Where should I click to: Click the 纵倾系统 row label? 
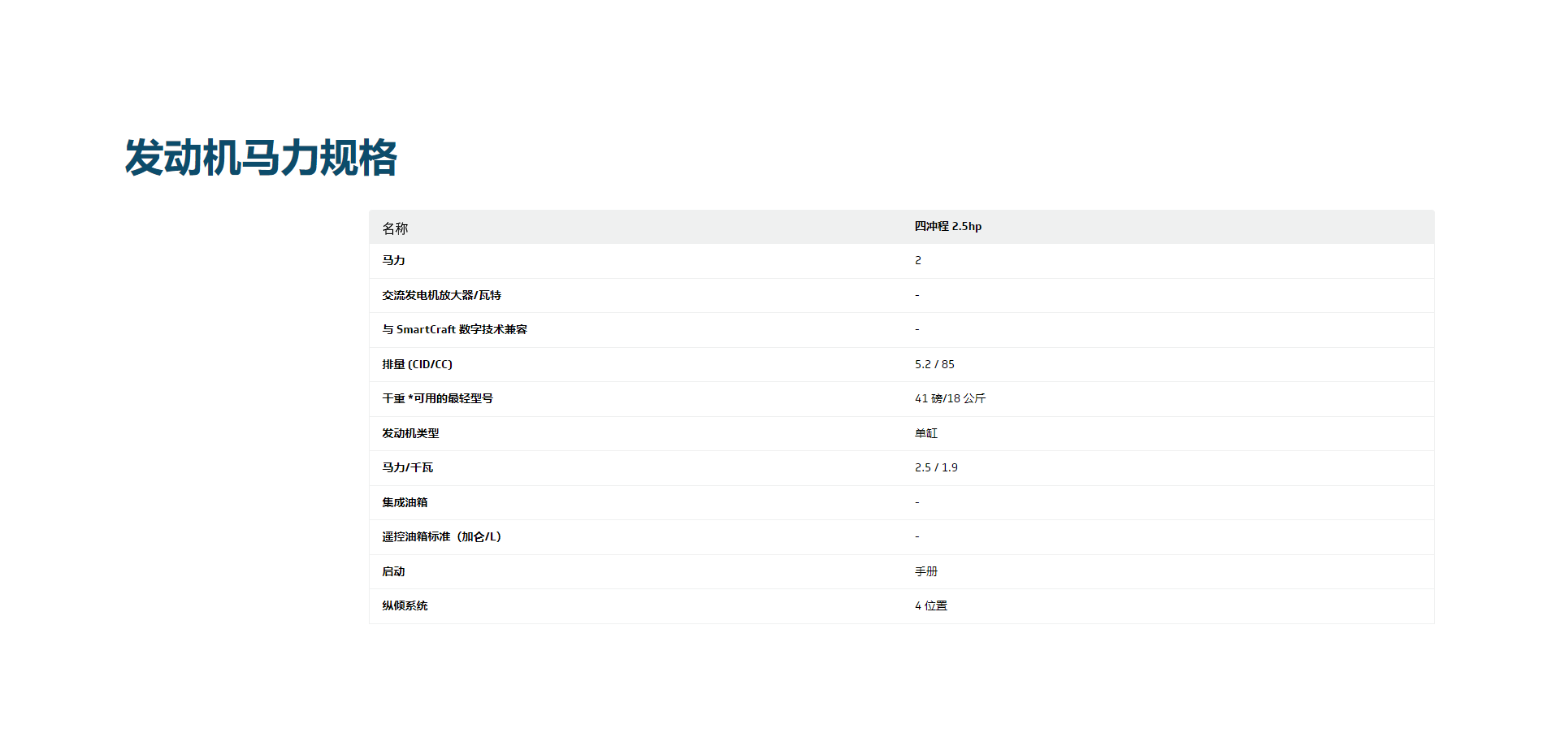[x=405, y=606]
